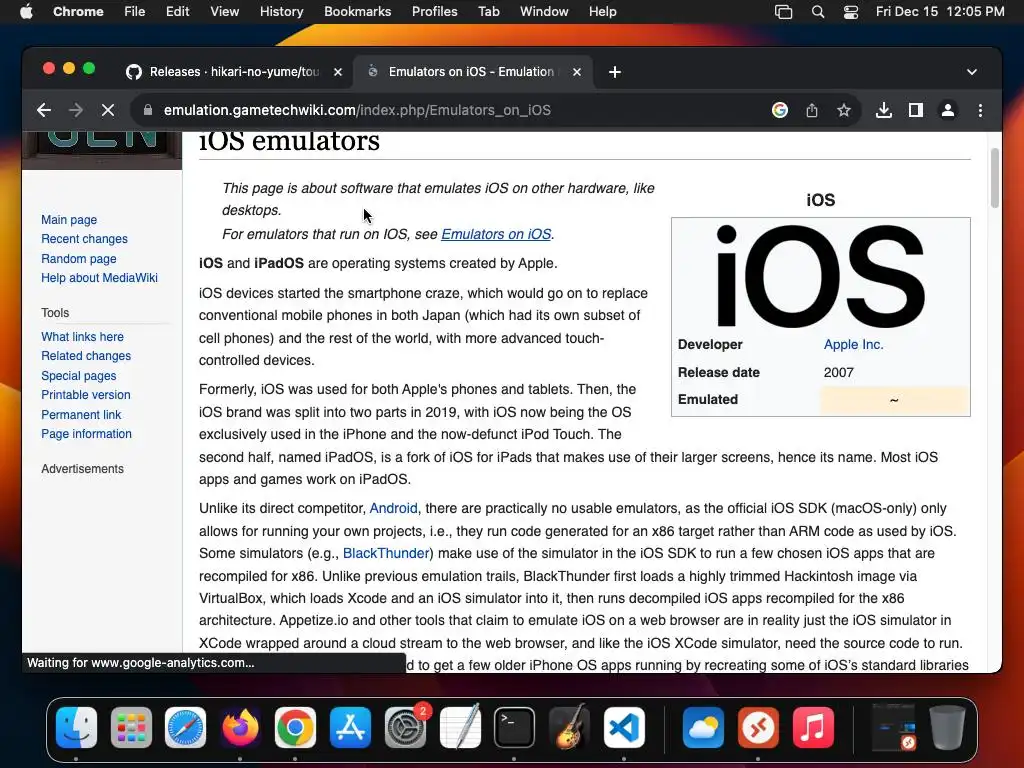Stop loading the page with the X button
The width and height of the screenshot is (1024, 768).
click(108, 110)
